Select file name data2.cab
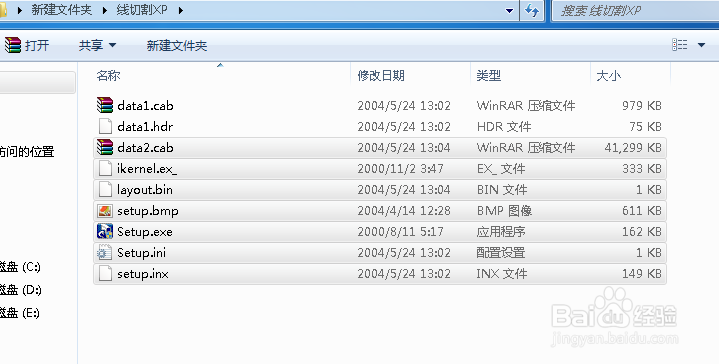Screen dimensions: 719x364 tap(145, 148)
